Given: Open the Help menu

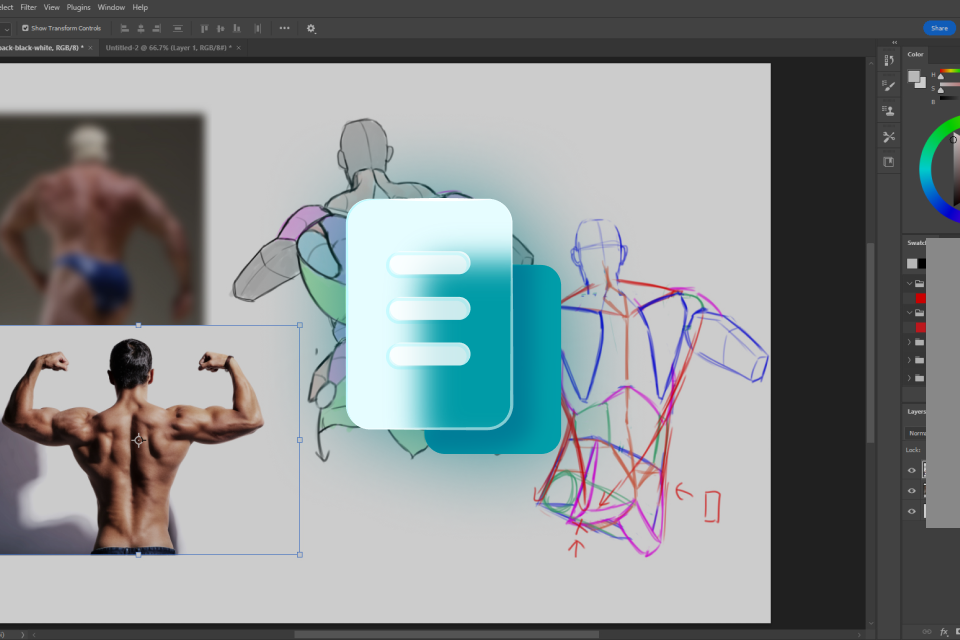Looking at the screenshot, I should pyautogui.click(x=140, y=7).
